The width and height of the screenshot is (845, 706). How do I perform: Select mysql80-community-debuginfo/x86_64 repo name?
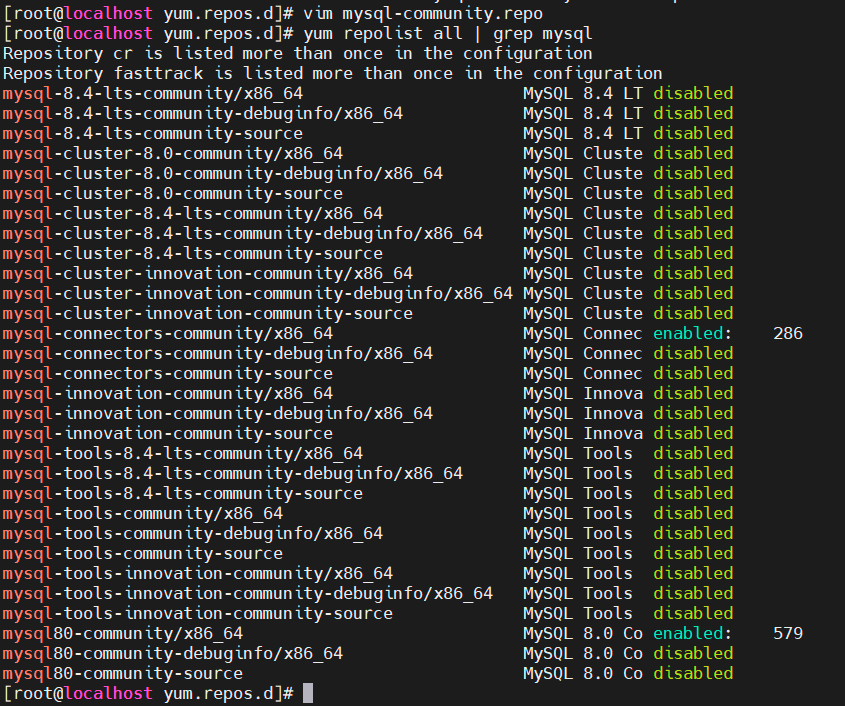(x=173, y=653)
